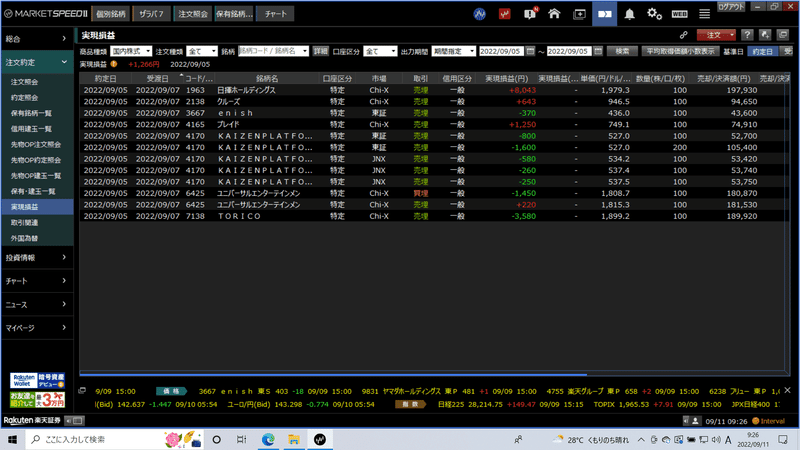Select the 日揮ホールディングス row
The height and width of the screenshot is (450, 800).
432,90
